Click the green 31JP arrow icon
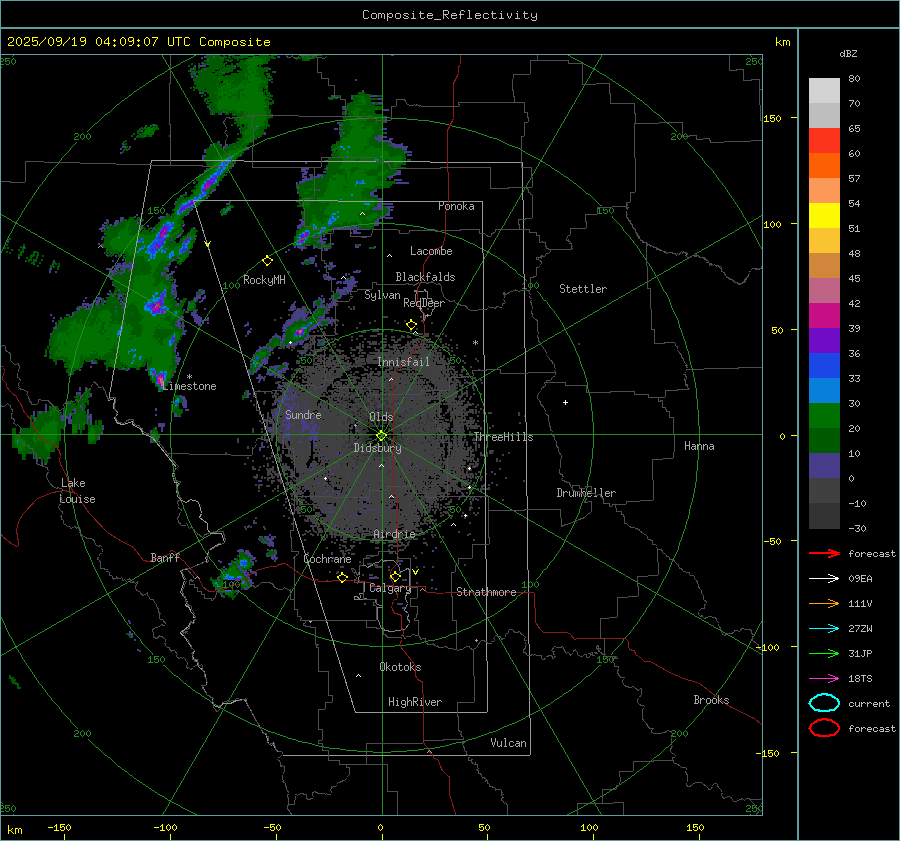The image size is (900, 841). [823, 653]
